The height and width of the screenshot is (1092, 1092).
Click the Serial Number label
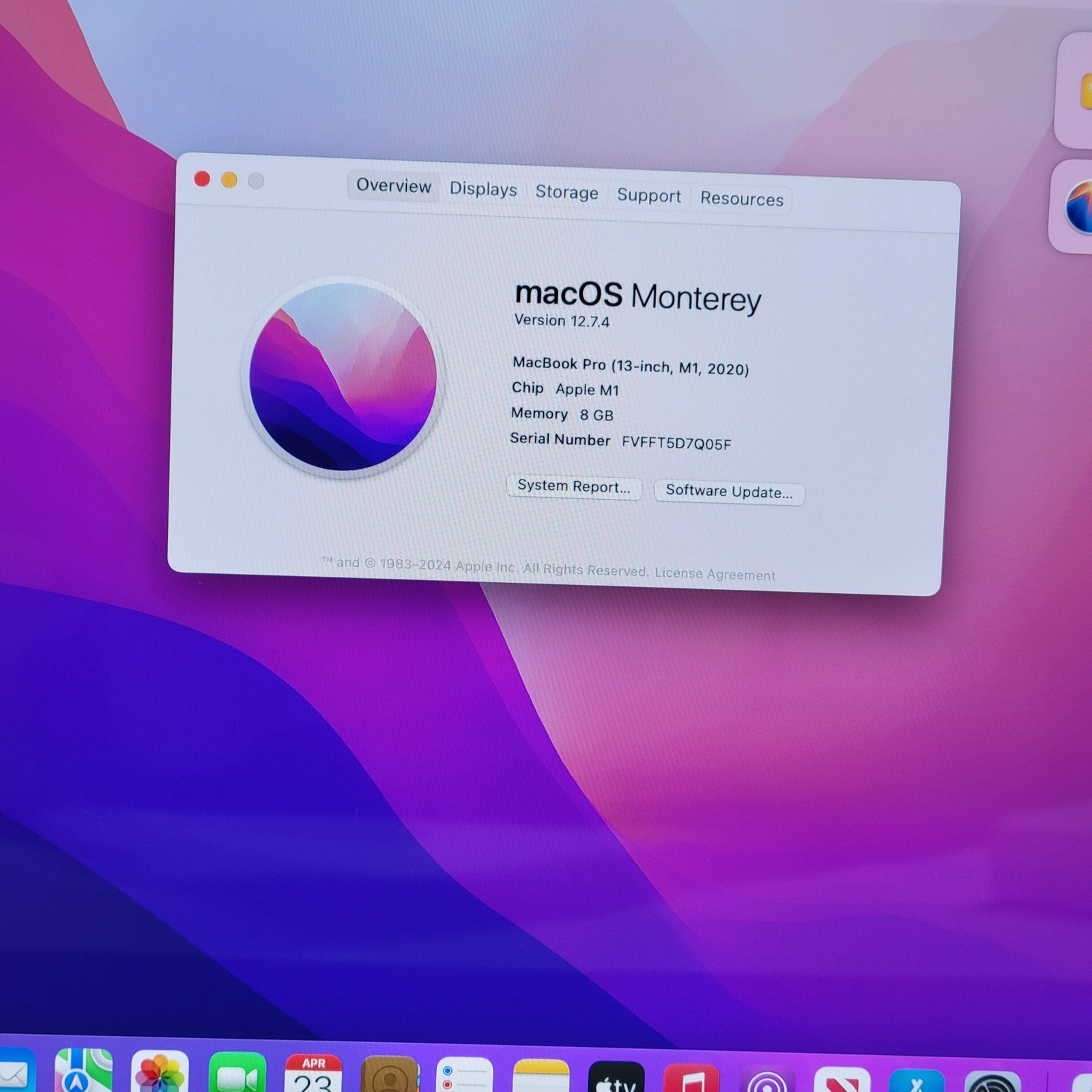[x=560, y=440]
